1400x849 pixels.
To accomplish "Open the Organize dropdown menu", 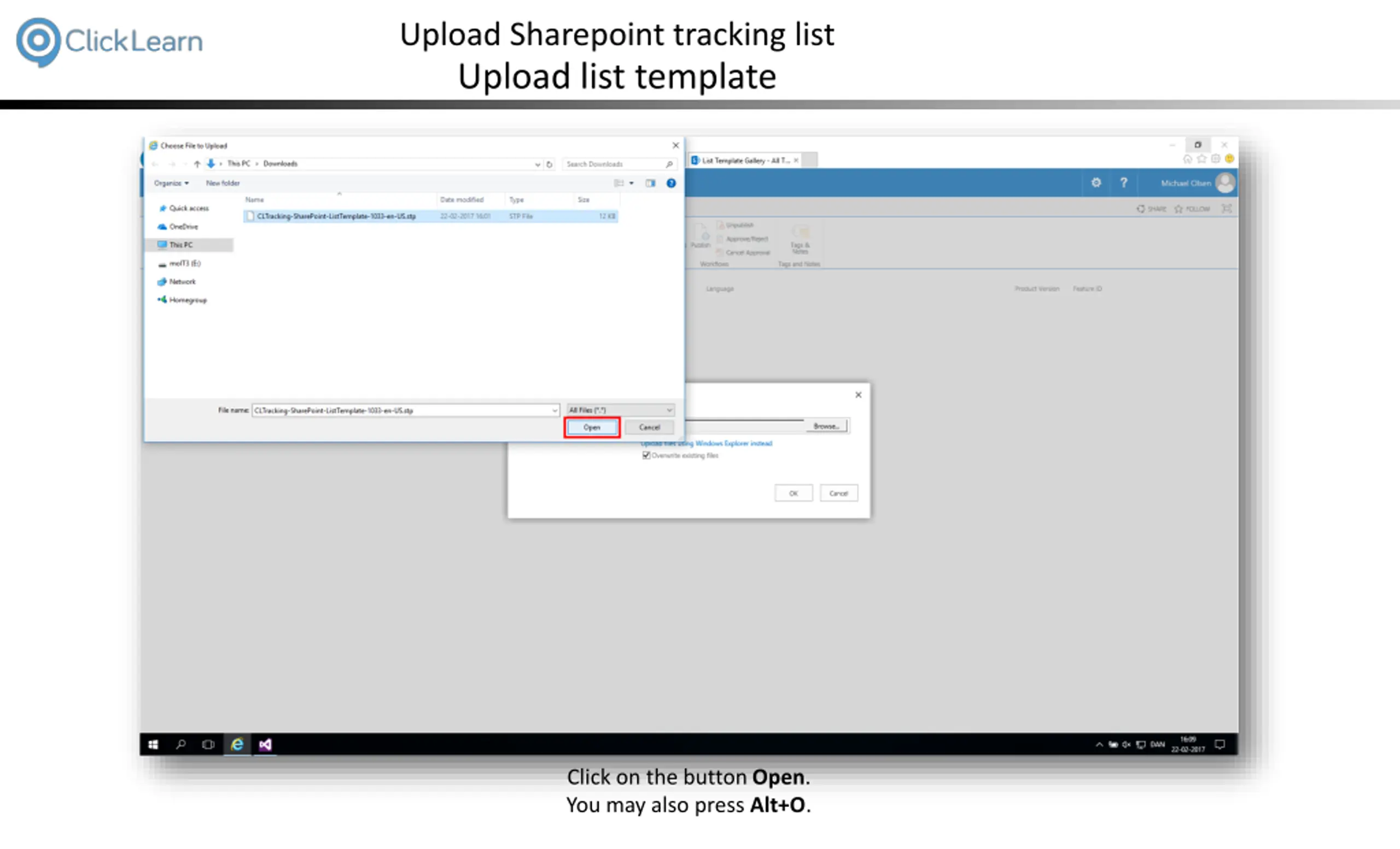I will pyautogui.click(x=171, y=183).
